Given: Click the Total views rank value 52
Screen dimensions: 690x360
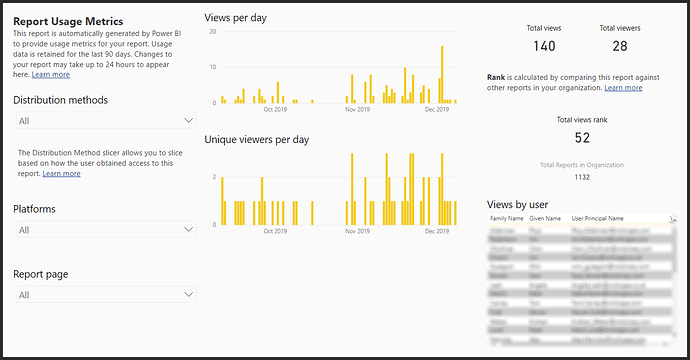Looking at the screenshot, I should 582,138.
